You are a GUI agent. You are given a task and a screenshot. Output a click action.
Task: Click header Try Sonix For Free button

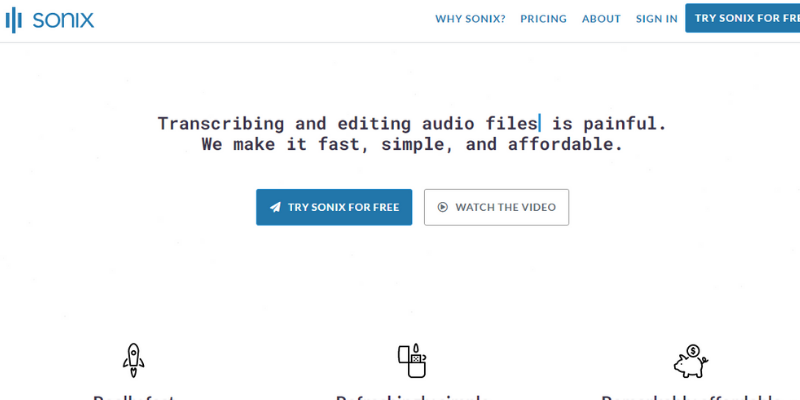(x=742, y=18)
